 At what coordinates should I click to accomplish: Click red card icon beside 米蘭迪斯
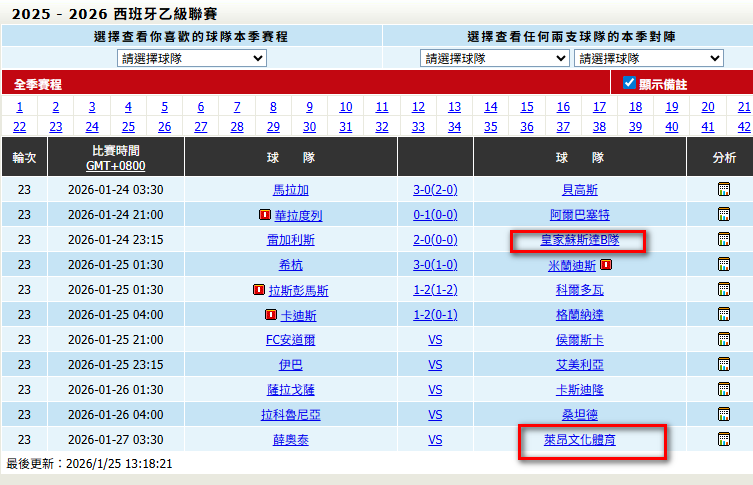click(606, 265)
